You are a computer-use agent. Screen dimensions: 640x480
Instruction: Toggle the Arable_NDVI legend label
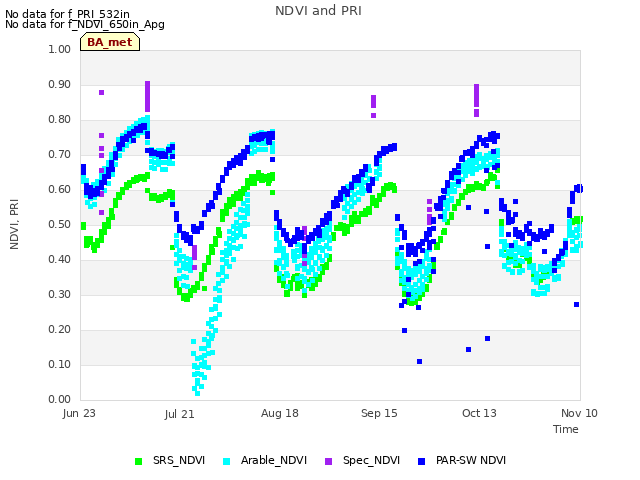pyautogui.click(x=273, y=460)
